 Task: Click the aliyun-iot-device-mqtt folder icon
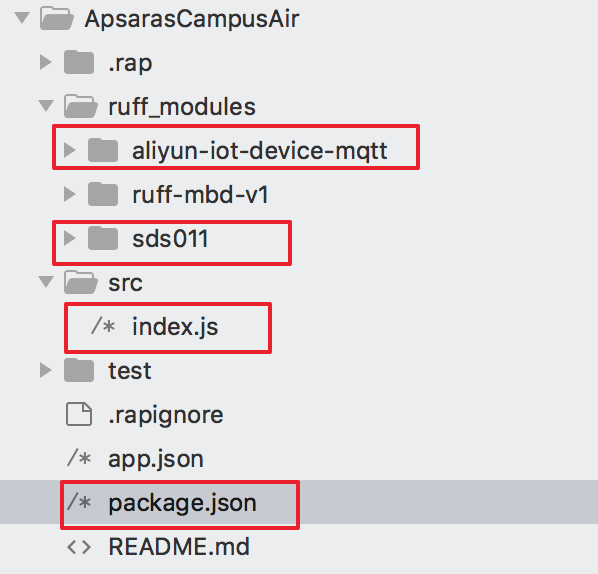click(x=103, y=150)
